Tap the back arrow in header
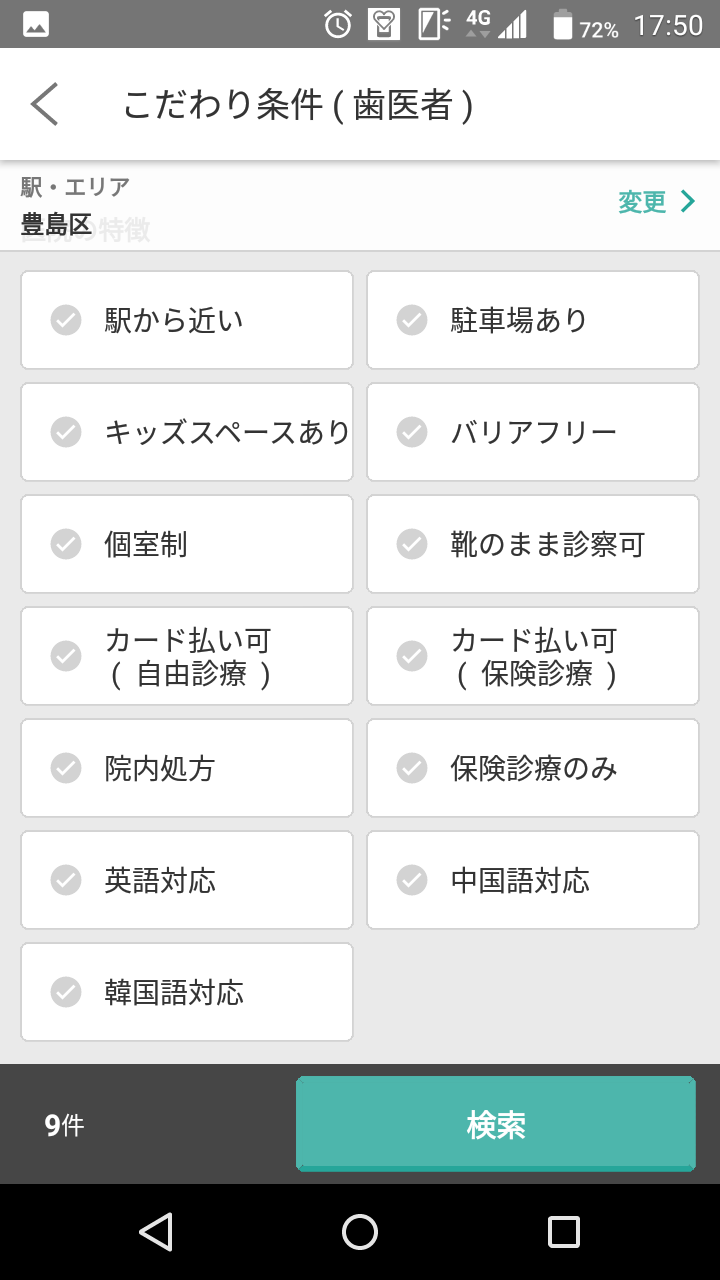The height and width of the screenshot is (1280, 720). [45, 104]
